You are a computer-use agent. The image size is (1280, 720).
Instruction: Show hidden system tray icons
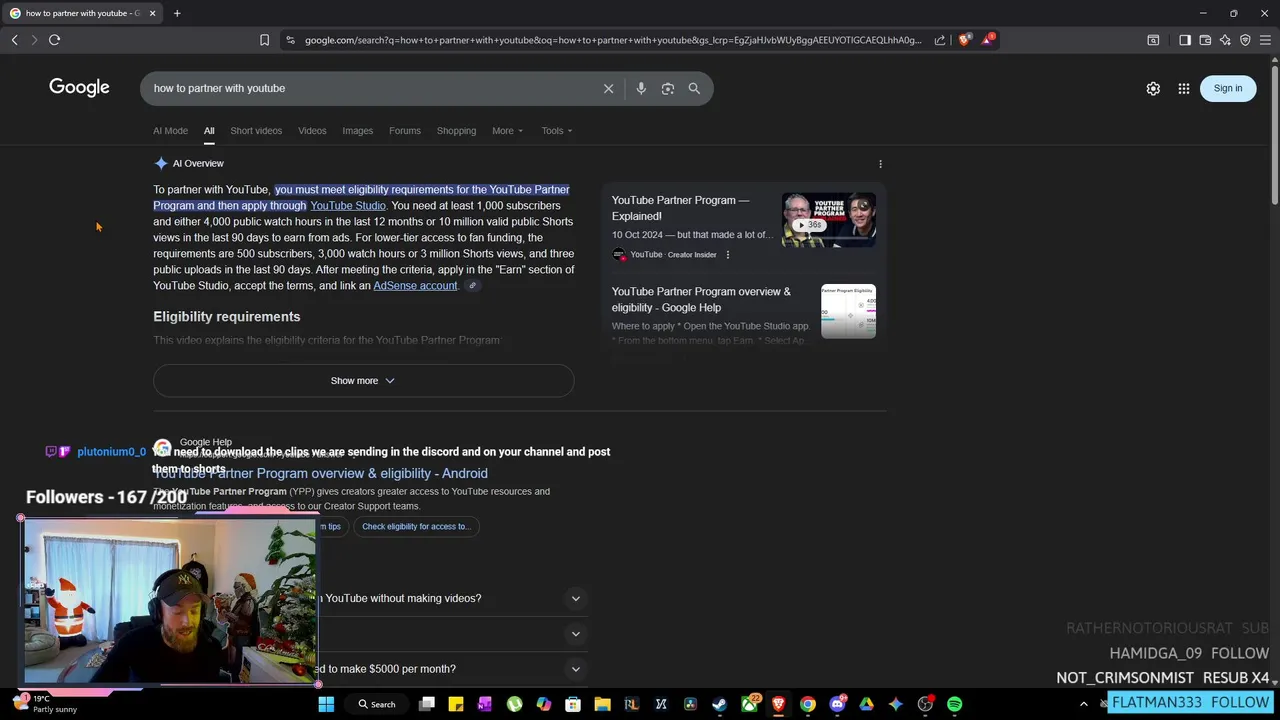pyautogui.click(x=1083, y=704)
